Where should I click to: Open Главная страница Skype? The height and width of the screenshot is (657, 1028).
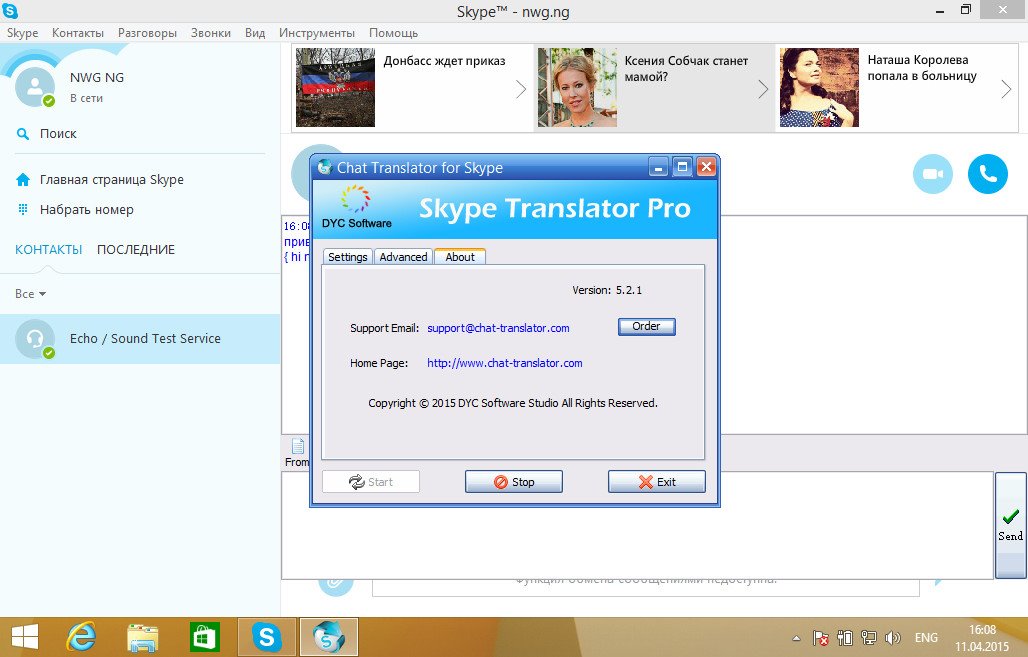(x=111, y=180)
